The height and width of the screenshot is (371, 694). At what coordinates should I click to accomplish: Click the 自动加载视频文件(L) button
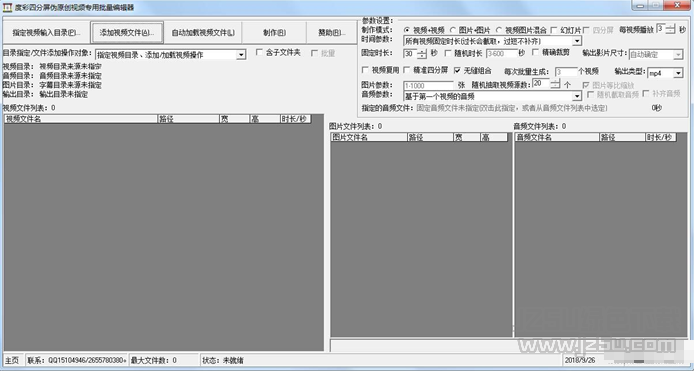[x=203, y=32]
